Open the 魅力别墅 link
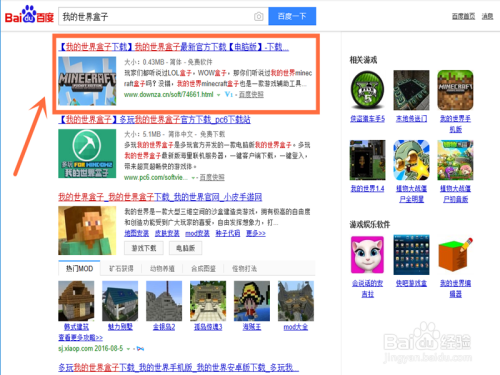500x375 pixels. pyautogui.click(x=120, y=327)
